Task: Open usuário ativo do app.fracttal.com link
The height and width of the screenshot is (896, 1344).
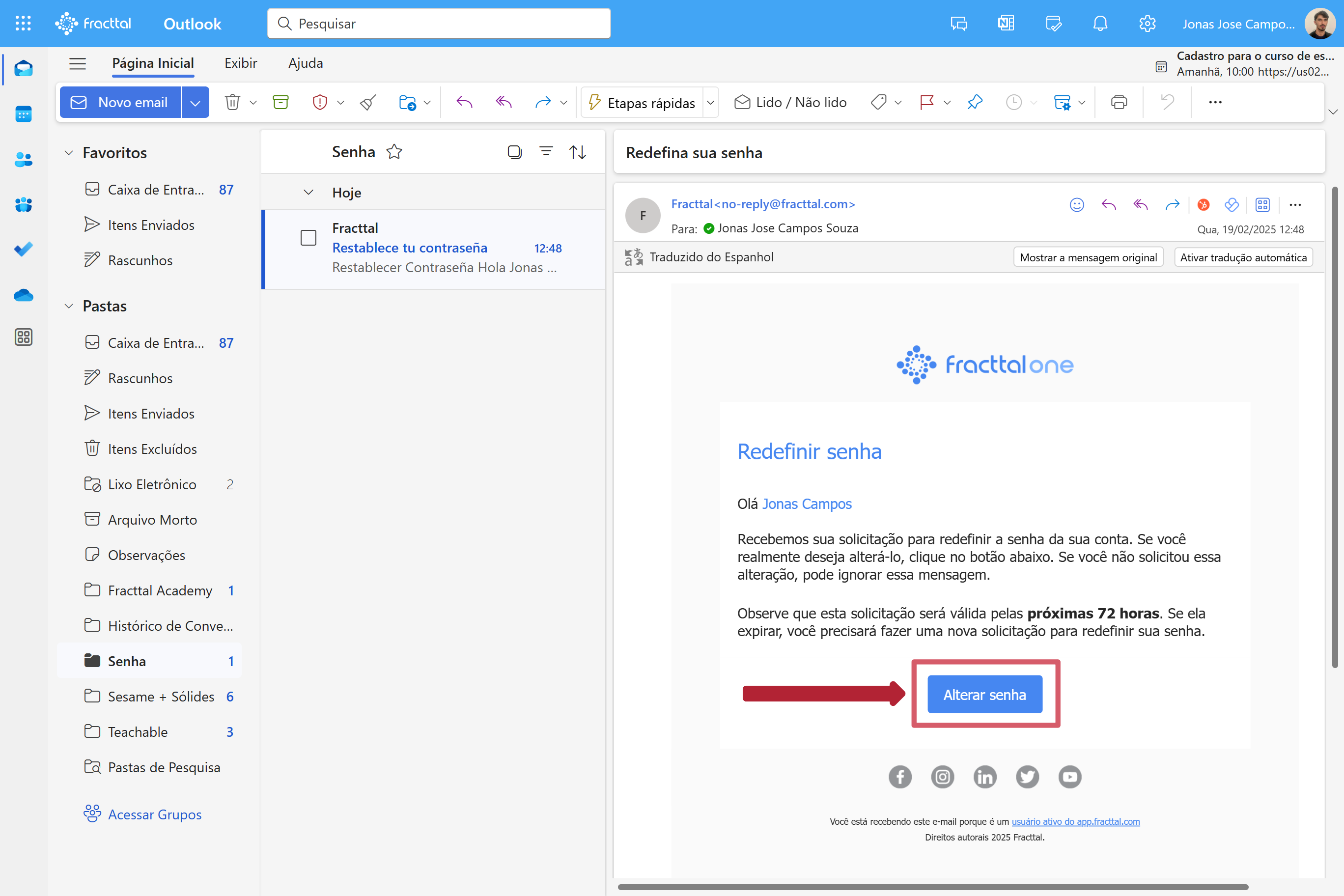Action: (x=1075, y=822)
